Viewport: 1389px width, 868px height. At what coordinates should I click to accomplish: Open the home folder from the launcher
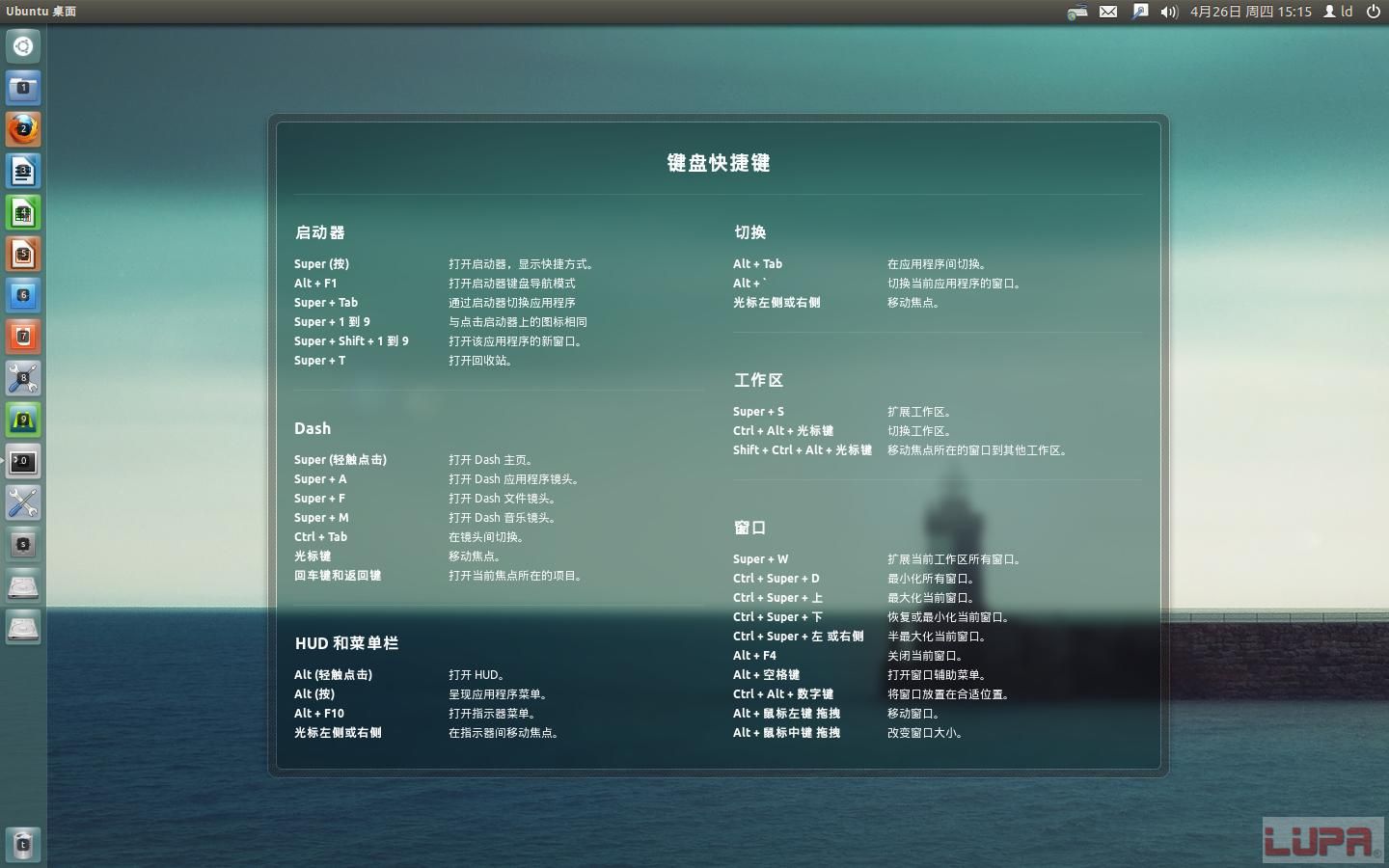click(23, 88)
